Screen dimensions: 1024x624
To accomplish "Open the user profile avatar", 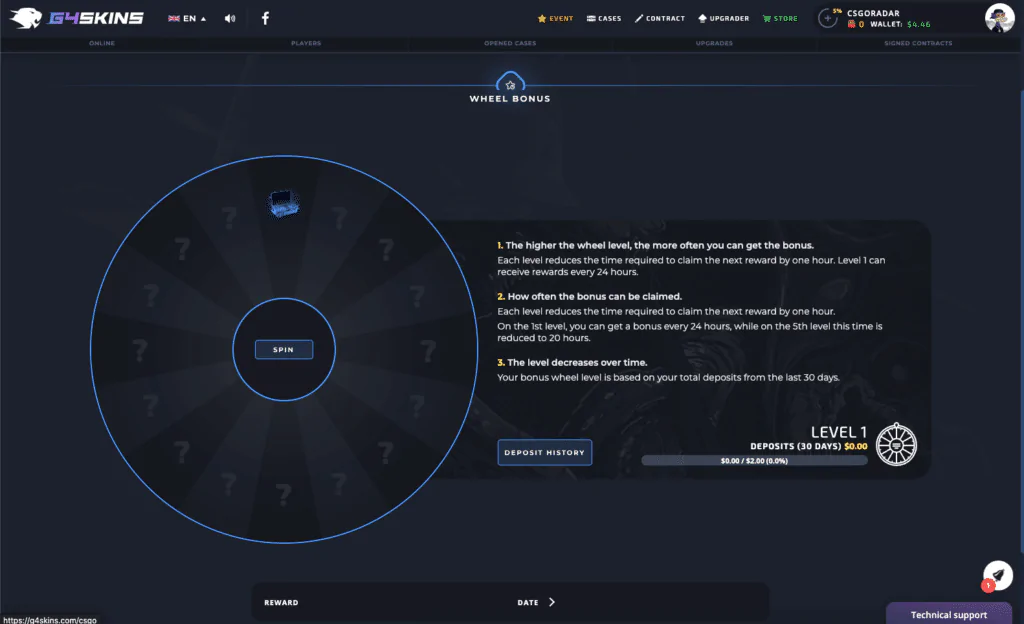I will coord(999,18).
